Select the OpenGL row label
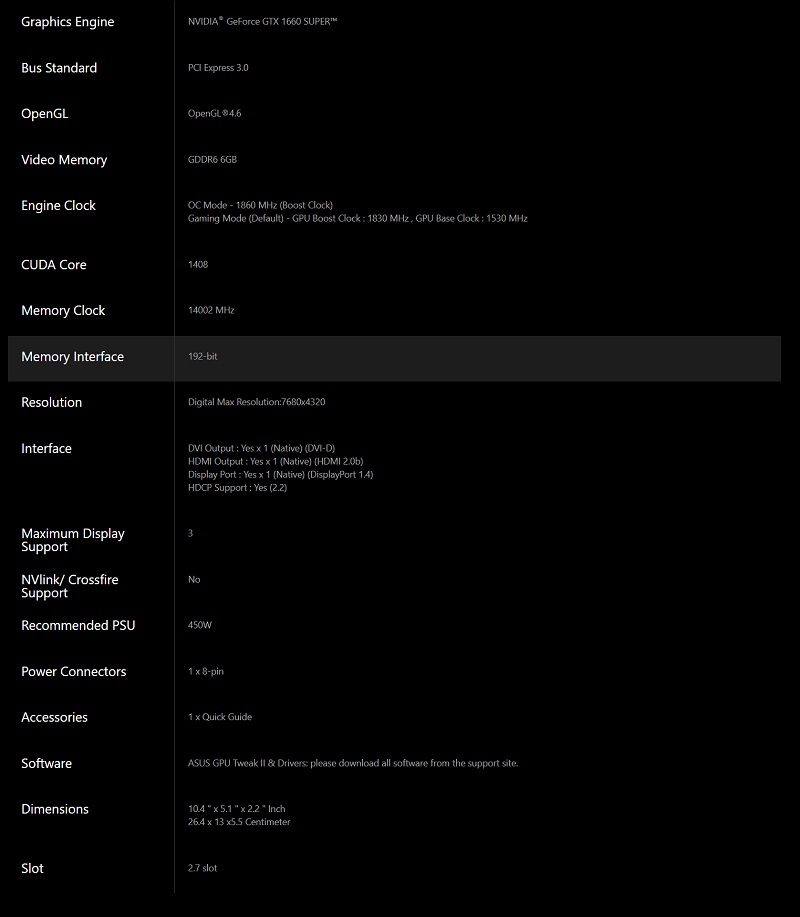800x917 pixels. [44, 114]
